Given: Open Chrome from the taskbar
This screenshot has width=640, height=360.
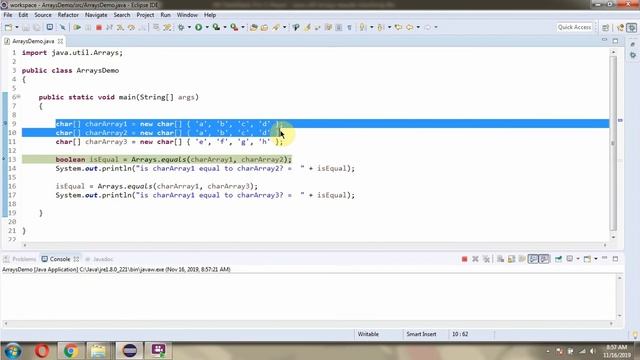Looking at the screenshot, I should click(71, 351).
